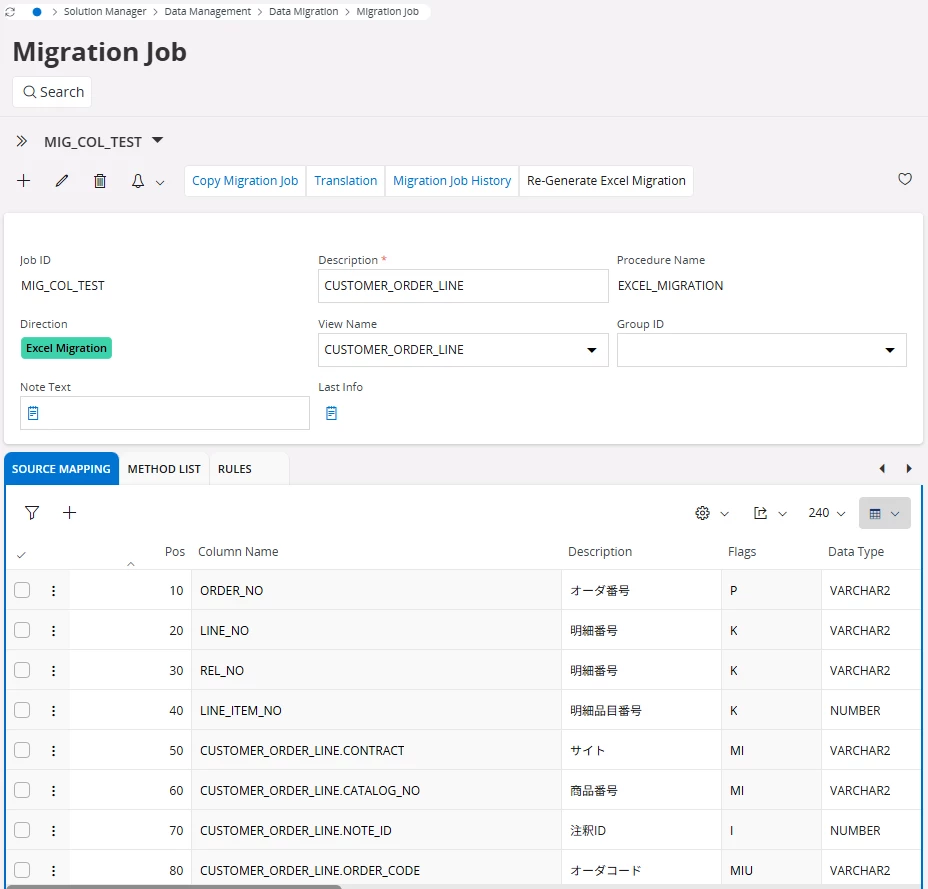The width and height of the screenshot is (928, 889).
Task: Open the RULES tab
Action: point(235,469)
